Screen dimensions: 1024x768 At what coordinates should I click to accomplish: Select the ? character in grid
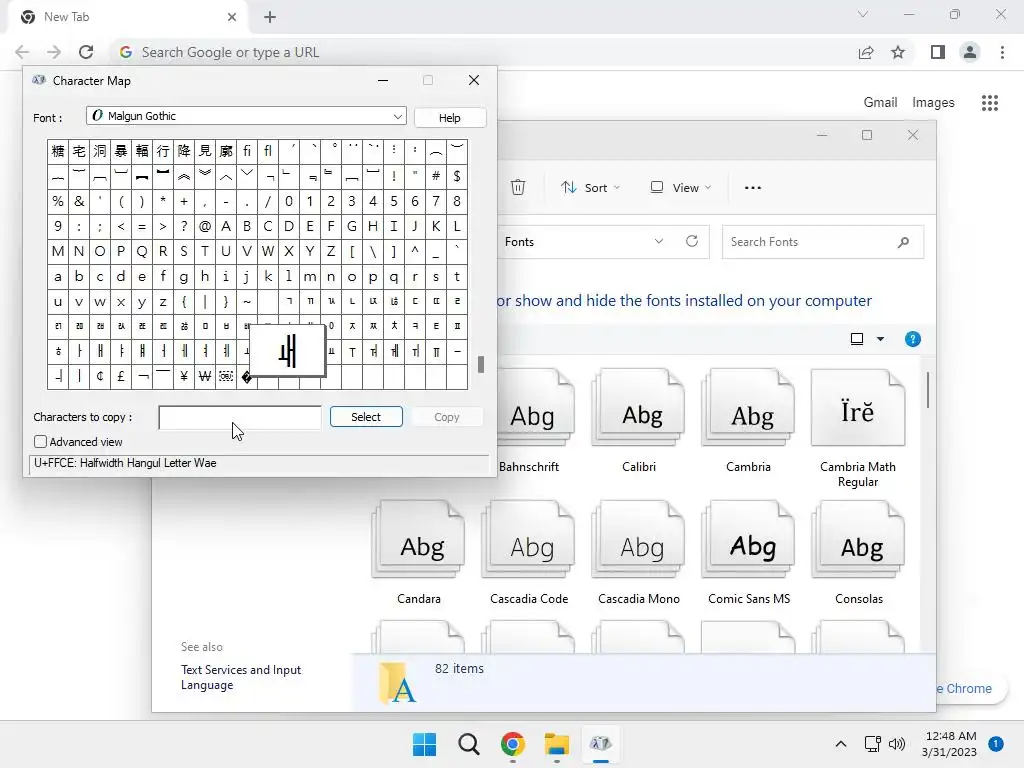tap(184, 226)
